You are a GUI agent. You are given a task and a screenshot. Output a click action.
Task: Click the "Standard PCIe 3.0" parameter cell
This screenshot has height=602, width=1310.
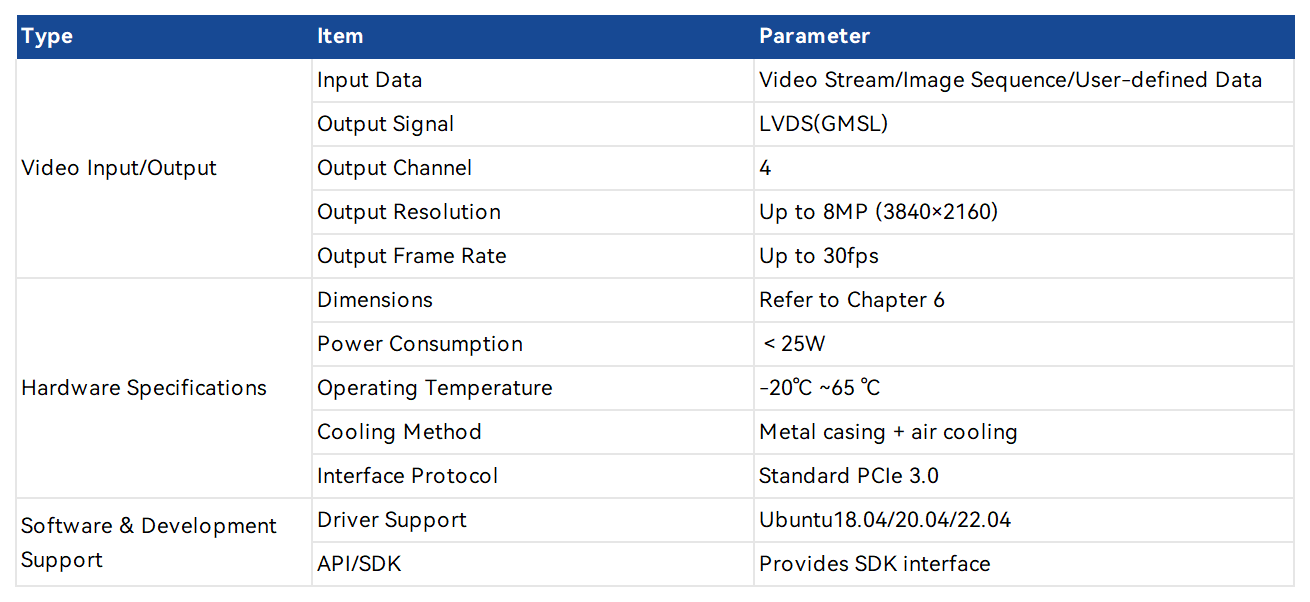(x=848, y=476)
